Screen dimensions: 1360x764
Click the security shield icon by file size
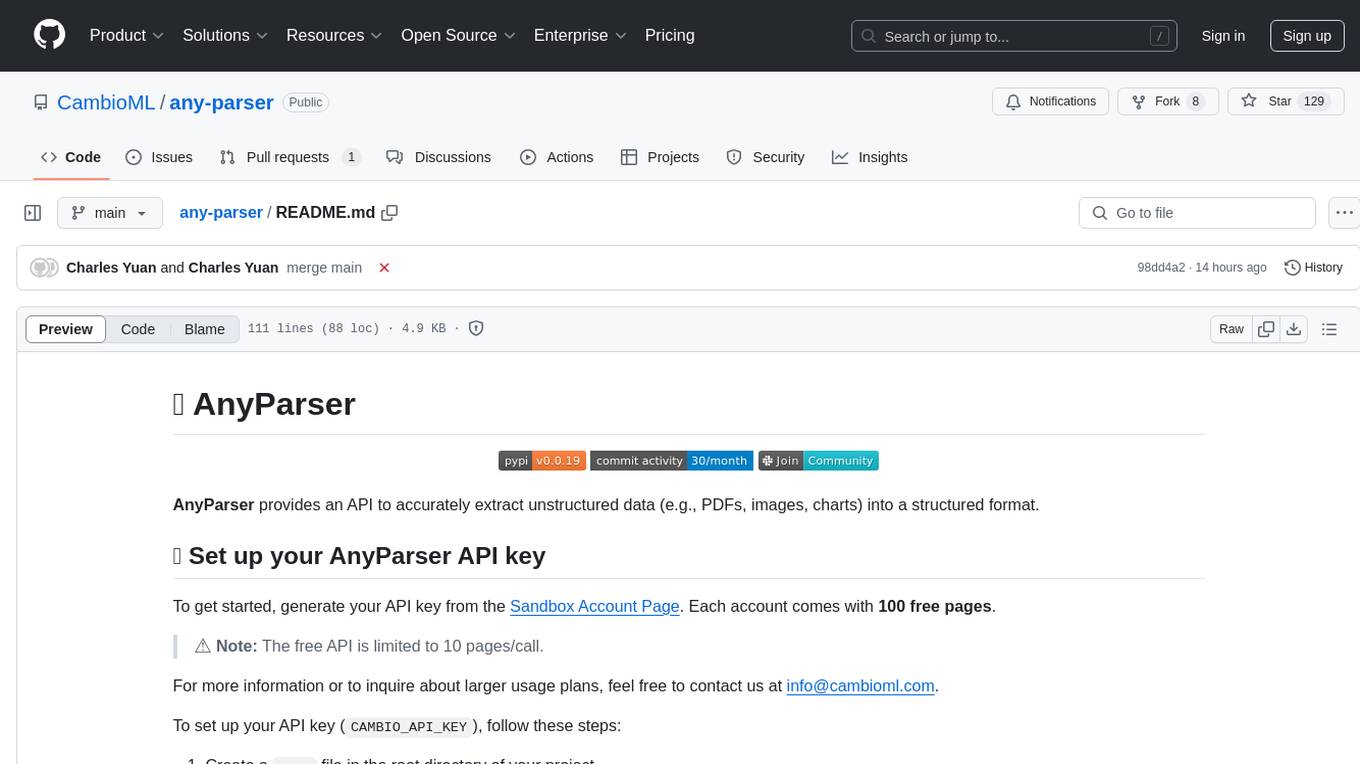(x=476, y=328)
